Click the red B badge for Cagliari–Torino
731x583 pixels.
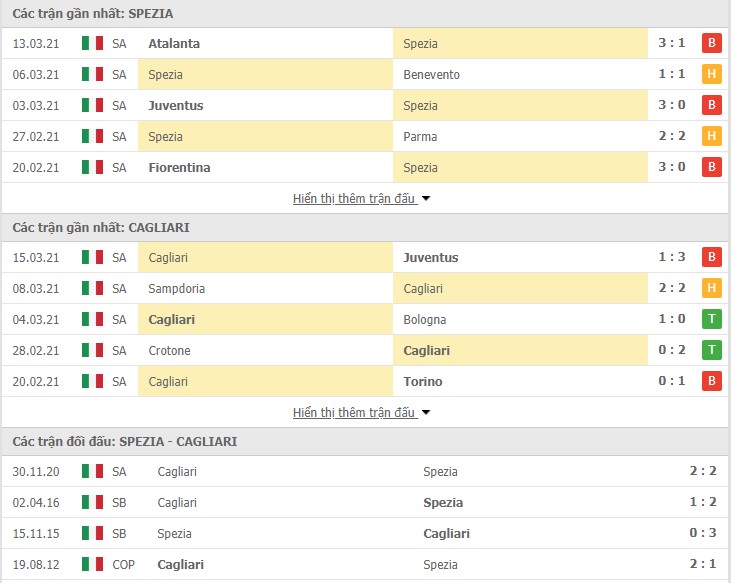click(x=711, y=381)
